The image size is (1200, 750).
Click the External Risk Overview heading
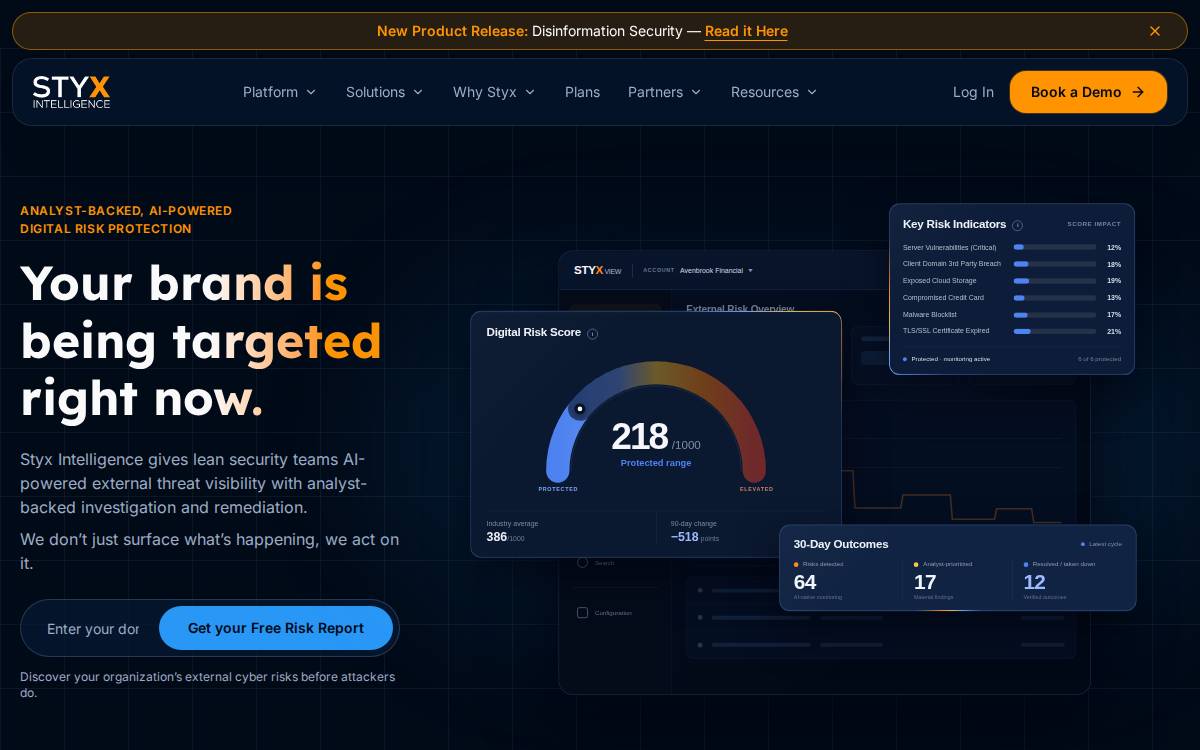(x=740, y=308)
